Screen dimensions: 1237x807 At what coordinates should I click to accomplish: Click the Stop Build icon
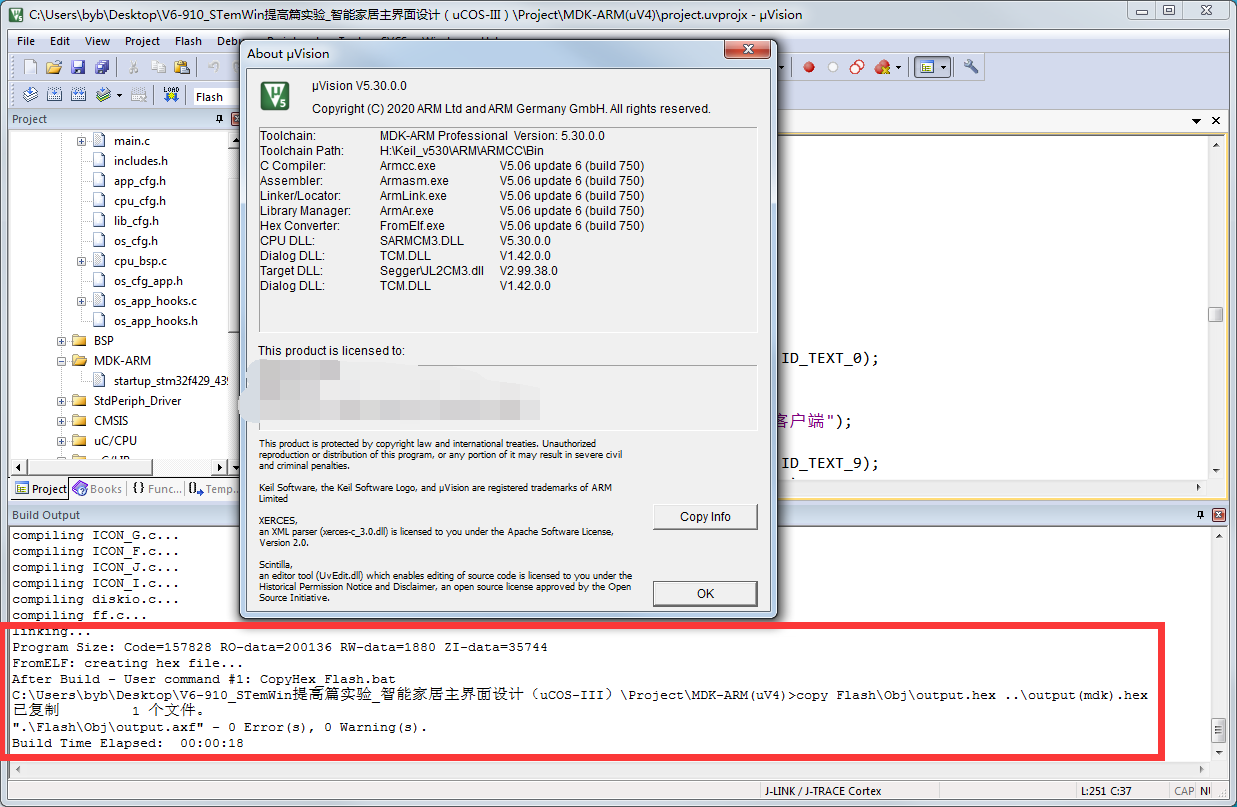tap(140, 96)
